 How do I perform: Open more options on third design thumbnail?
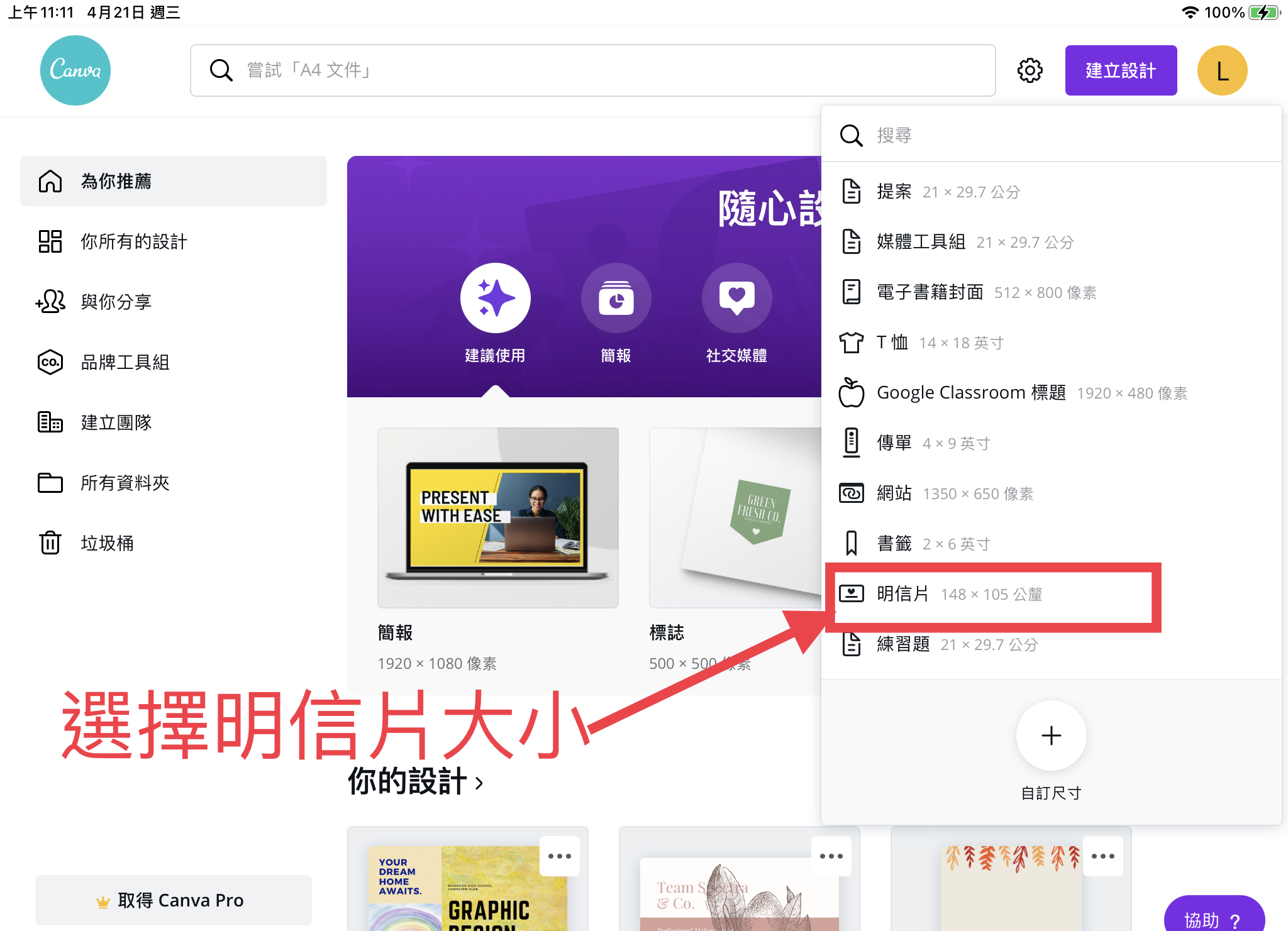[x=1102, y=856]
